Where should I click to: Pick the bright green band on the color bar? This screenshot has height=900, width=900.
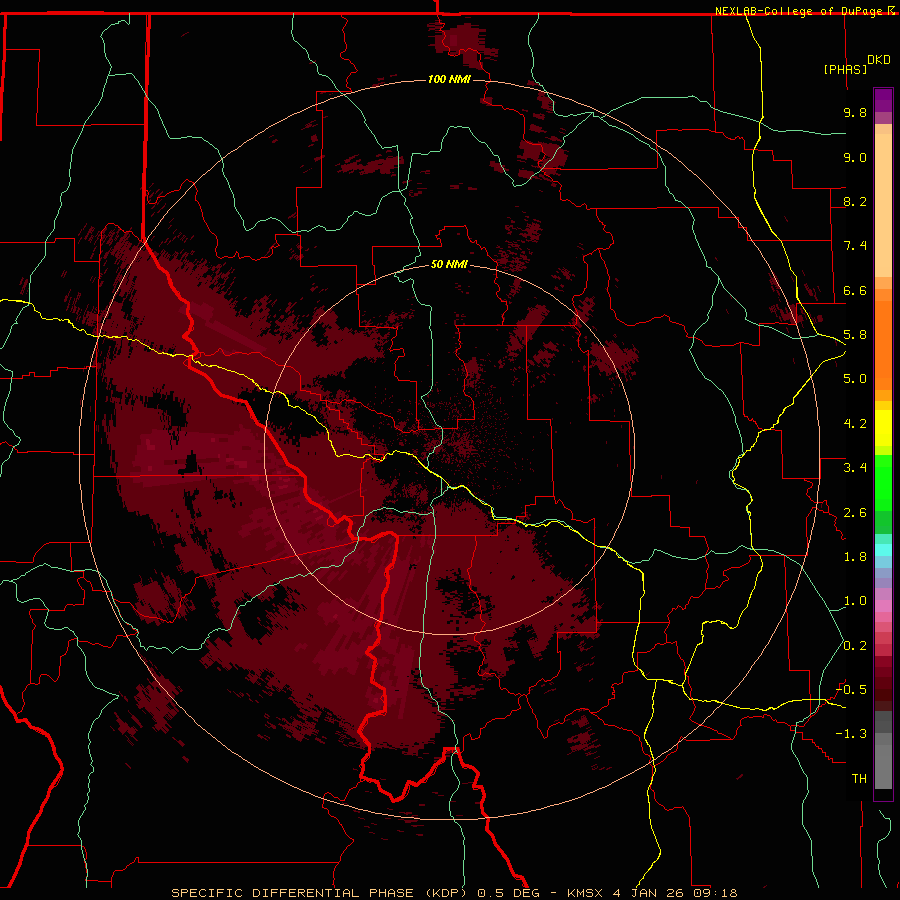pos(883,483)
